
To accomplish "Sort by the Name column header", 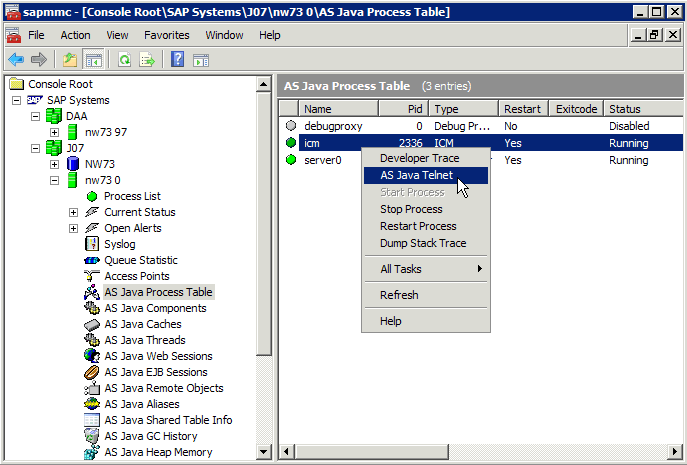I will [338, 109].
